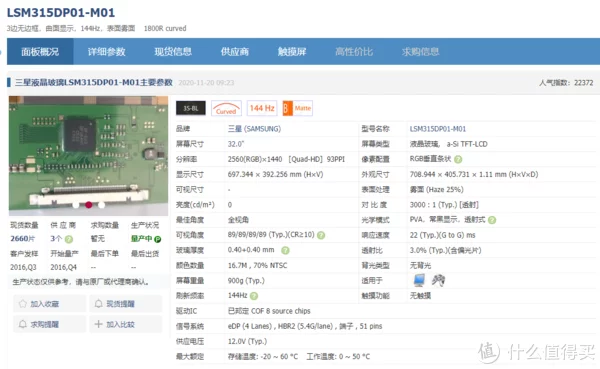Click the 加入比较 button
Screen dimensions: 600x369
126,325
